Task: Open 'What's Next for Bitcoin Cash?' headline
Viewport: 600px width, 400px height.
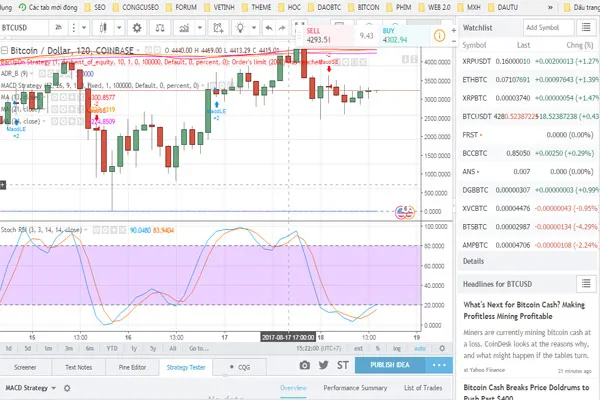Action: tap(524, 310)
